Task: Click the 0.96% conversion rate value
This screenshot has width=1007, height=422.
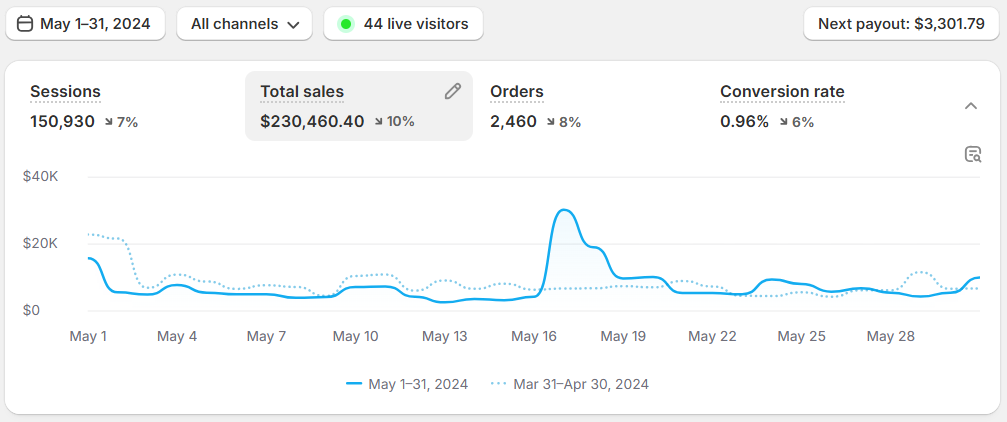Action: tap(744, 121)
